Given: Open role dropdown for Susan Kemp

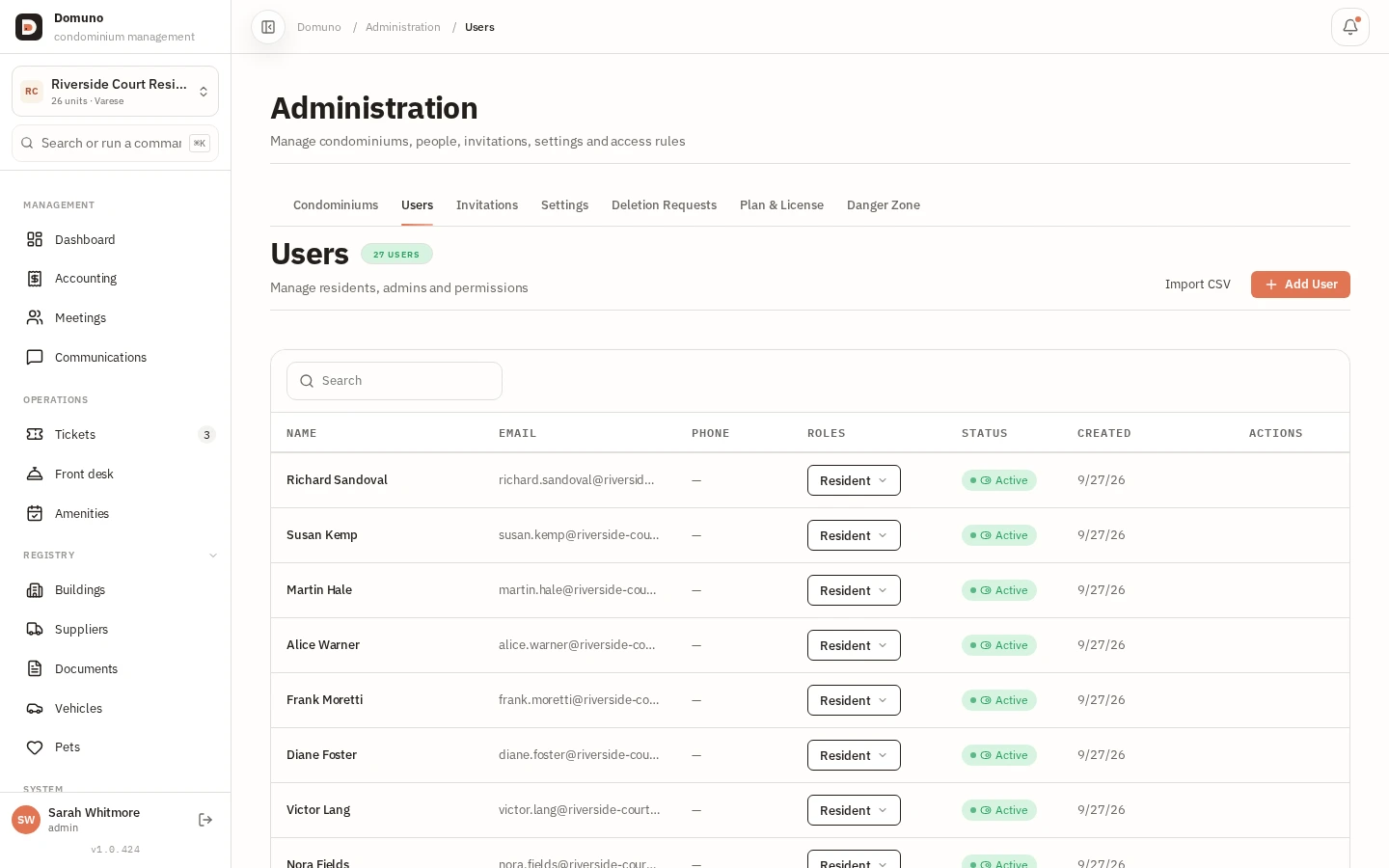Looking at the screenshot, I should coord(854,535).
